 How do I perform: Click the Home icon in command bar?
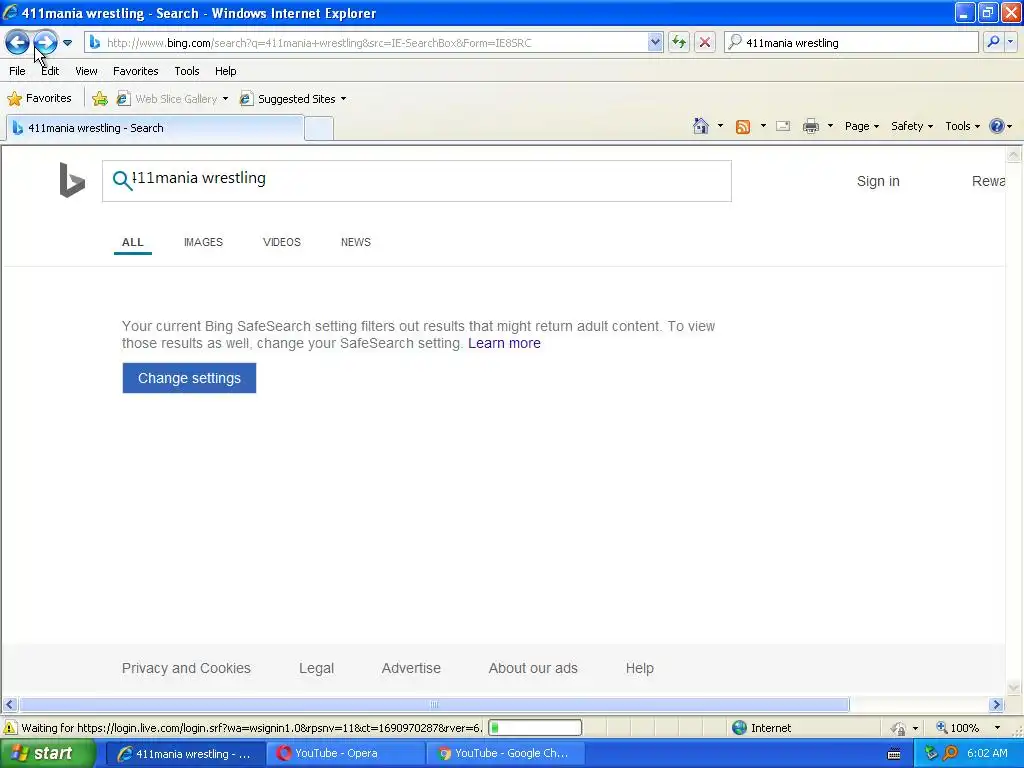point(701,126)
